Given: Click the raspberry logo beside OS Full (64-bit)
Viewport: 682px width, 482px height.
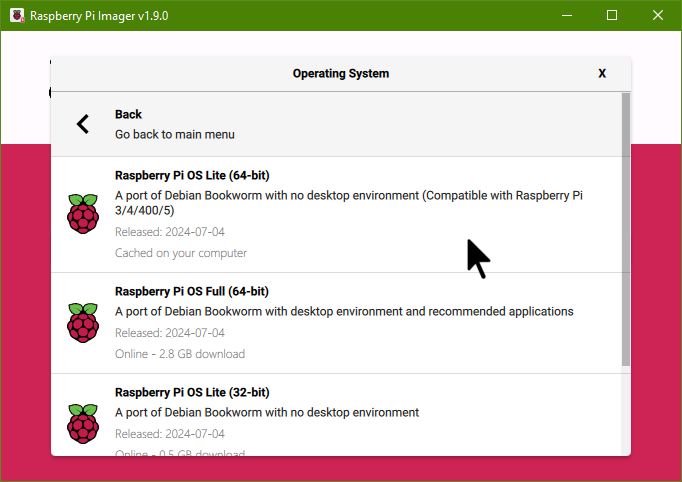Looking at the screenshot, I should click(x=83, y=322).
